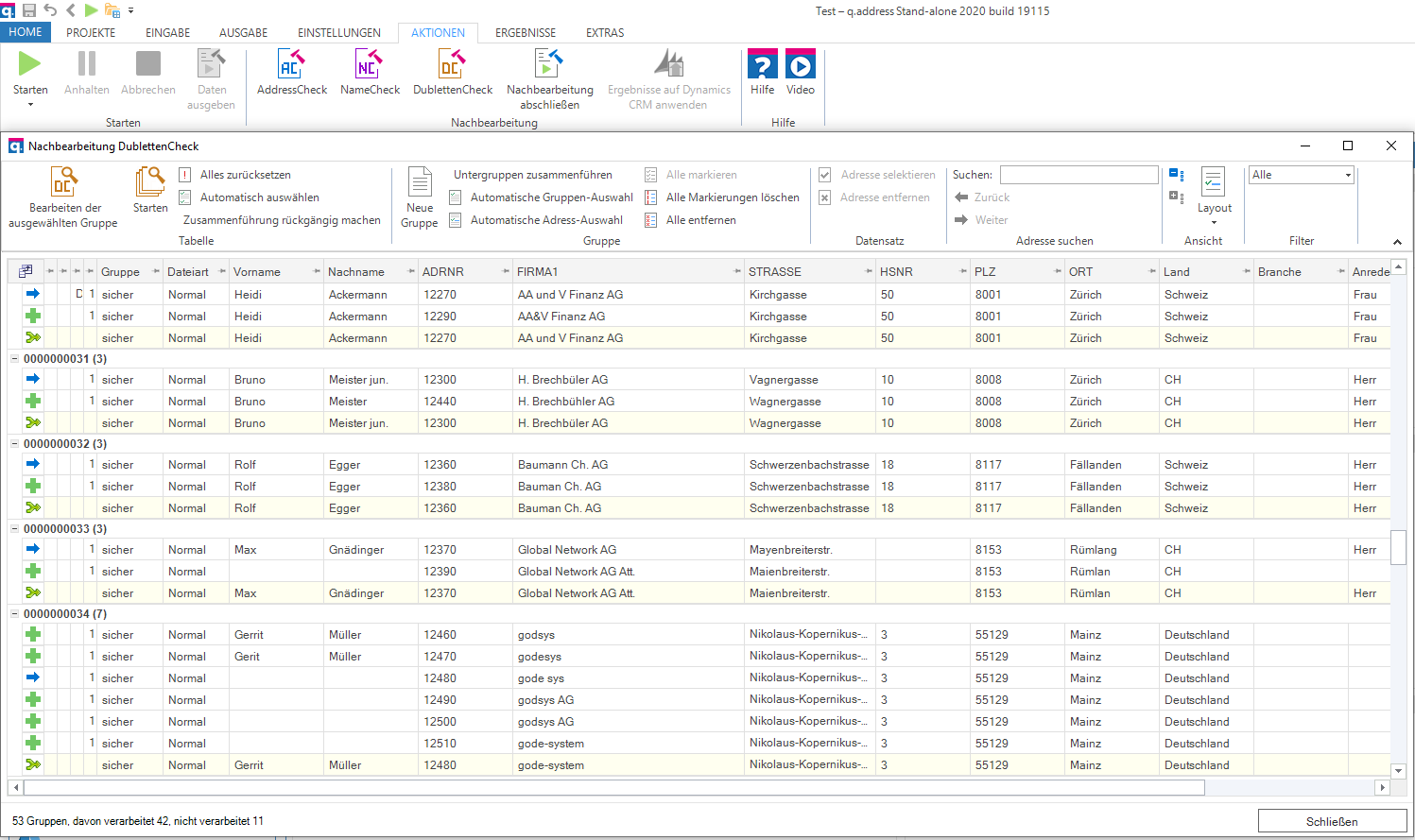The width and height of the screenshot is (1415, 840).
Task: Click the Daten ausgeben icon
Action: (211, 63)
